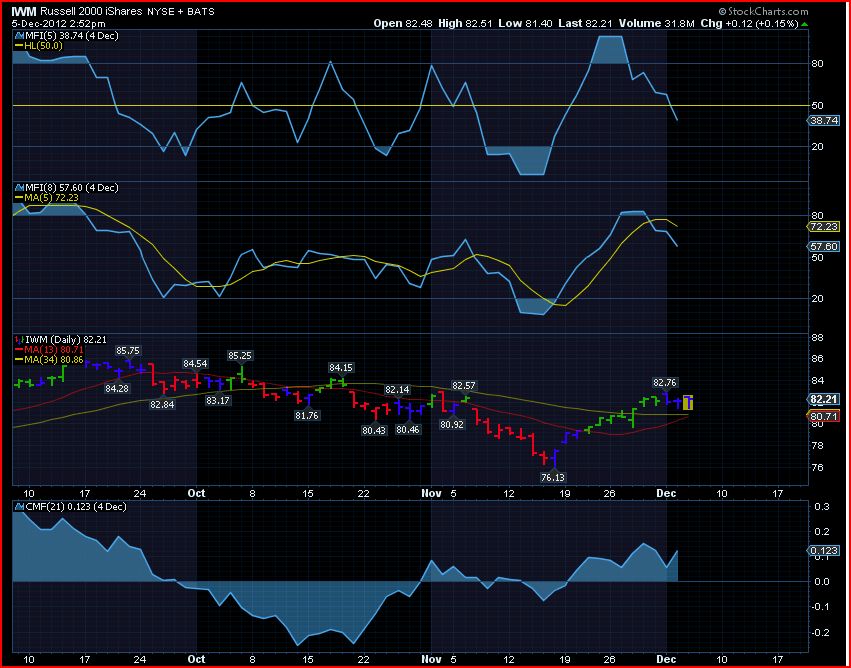The width and height of the screenshot is (851, 668).
Task: Click the 72.23 yellow value tag
Action: pos(823,227)
